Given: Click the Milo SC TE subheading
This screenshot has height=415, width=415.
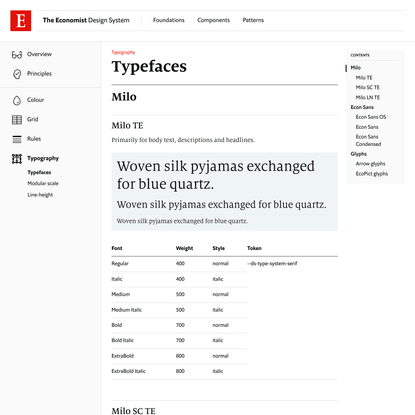Looking at the screenshot, I should click(133, 411).
